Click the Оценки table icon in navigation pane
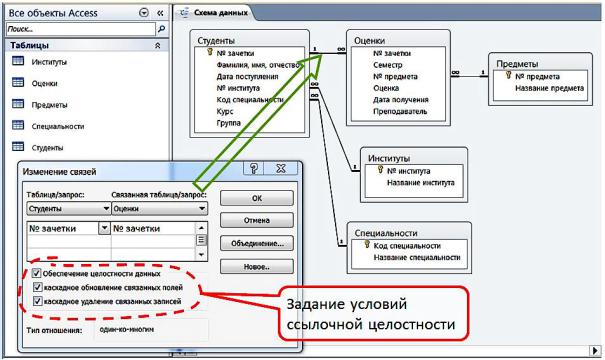This screenshot has width=605, height=360. [x=18, y=82]
